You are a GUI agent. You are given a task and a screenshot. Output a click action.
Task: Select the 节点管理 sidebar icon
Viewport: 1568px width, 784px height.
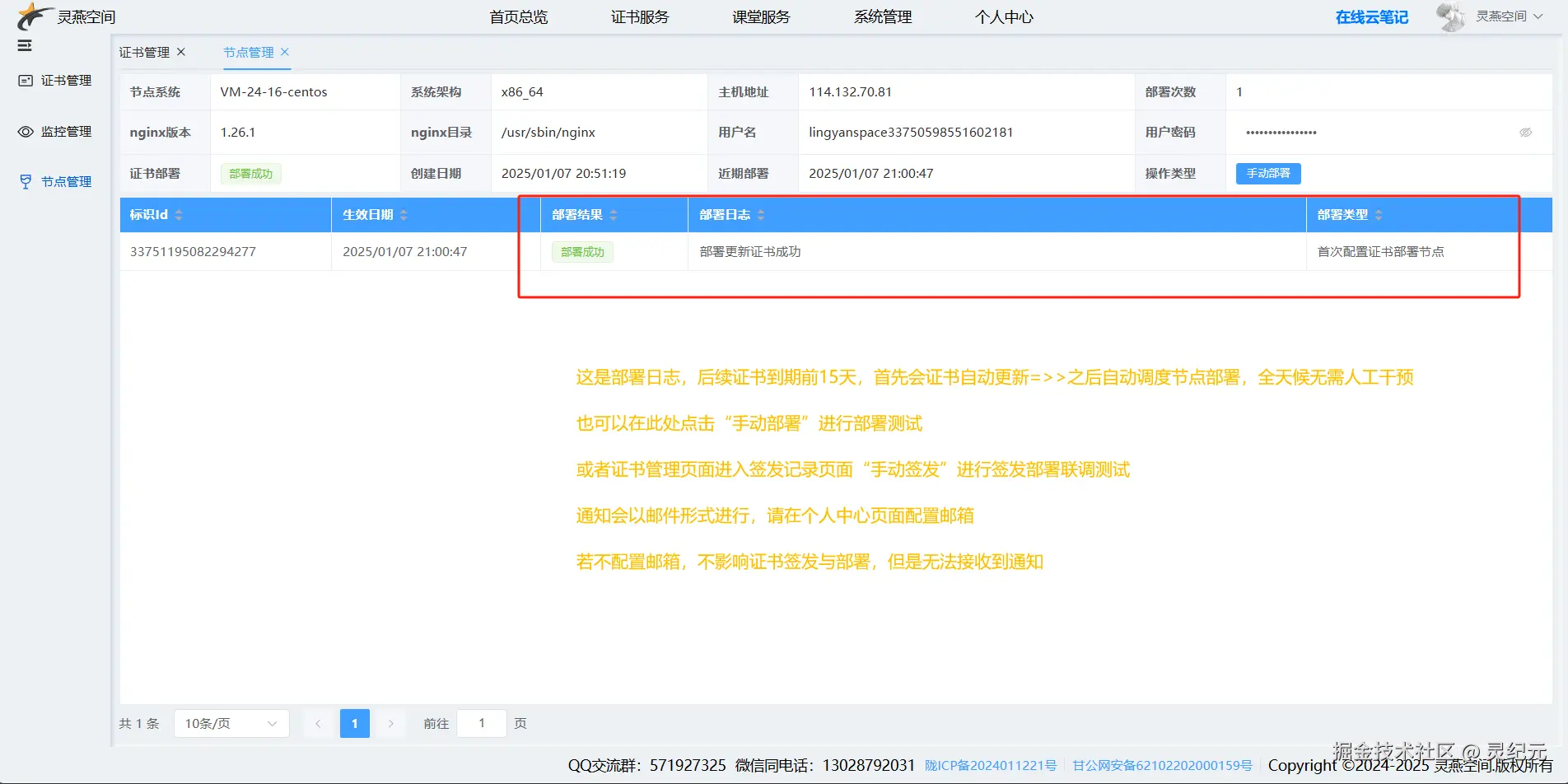(25, 181)
